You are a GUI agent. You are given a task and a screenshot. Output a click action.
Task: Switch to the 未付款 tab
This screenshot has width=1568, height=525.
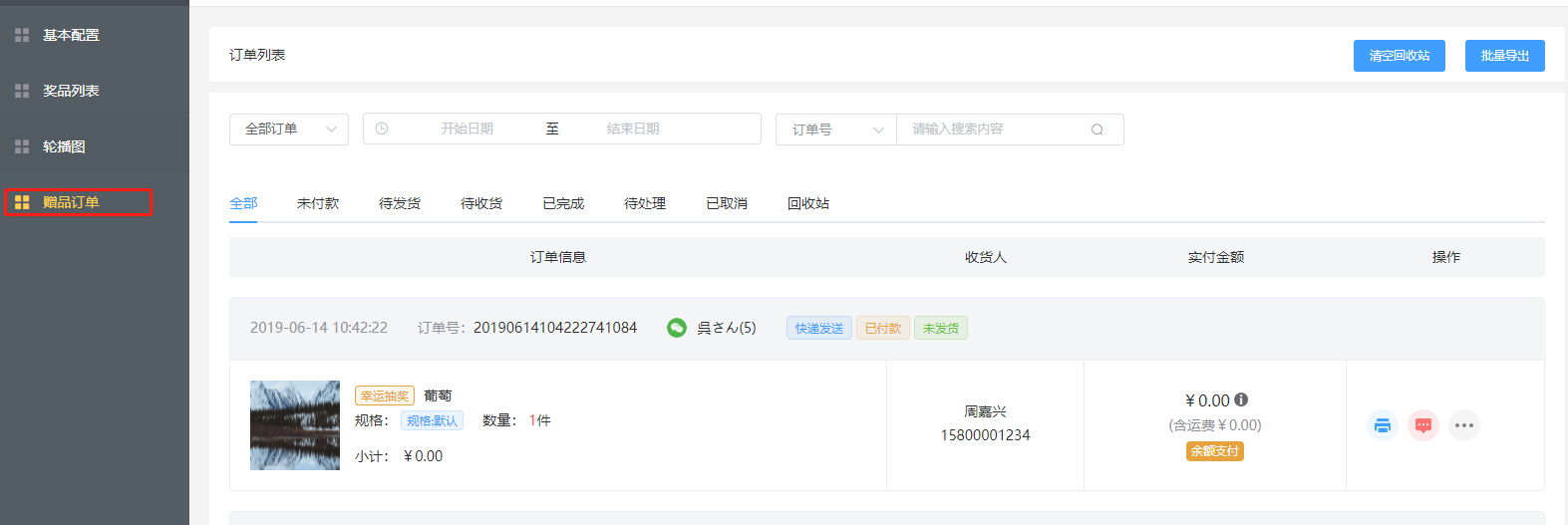(318, 203)
